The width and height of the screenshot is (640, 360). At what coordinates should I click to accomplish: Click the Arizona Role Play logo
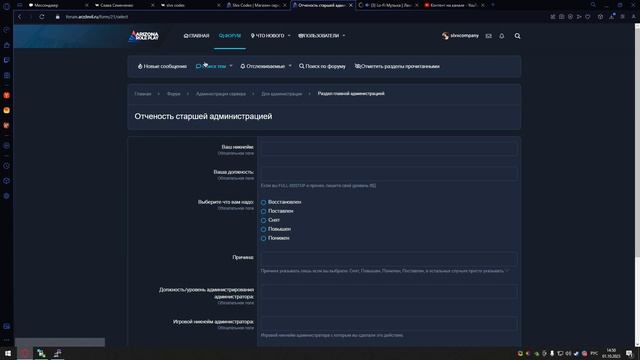143,36
